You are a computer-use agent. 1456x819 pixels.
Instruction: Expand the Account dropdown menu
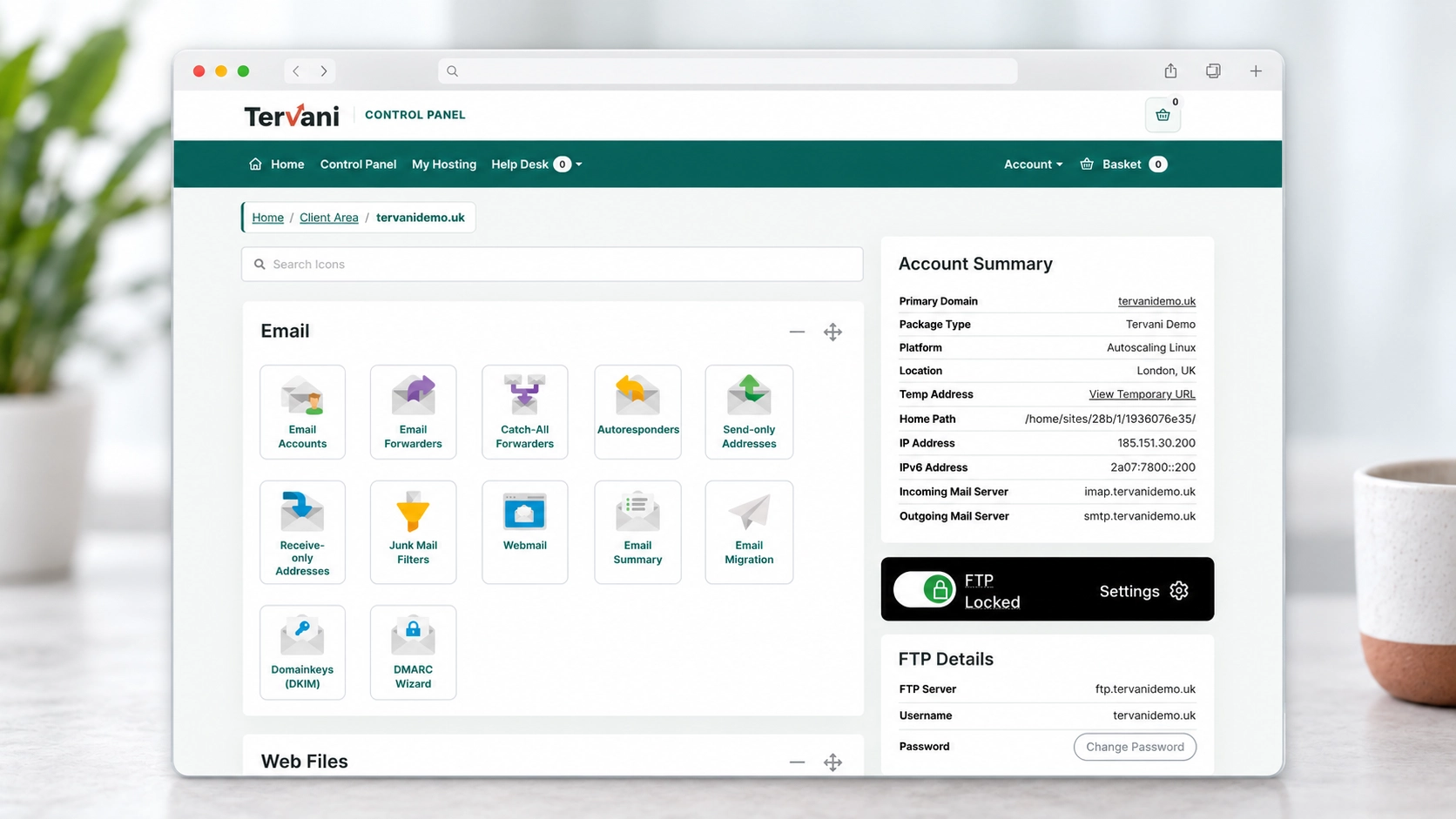(x=1033, y=164)
